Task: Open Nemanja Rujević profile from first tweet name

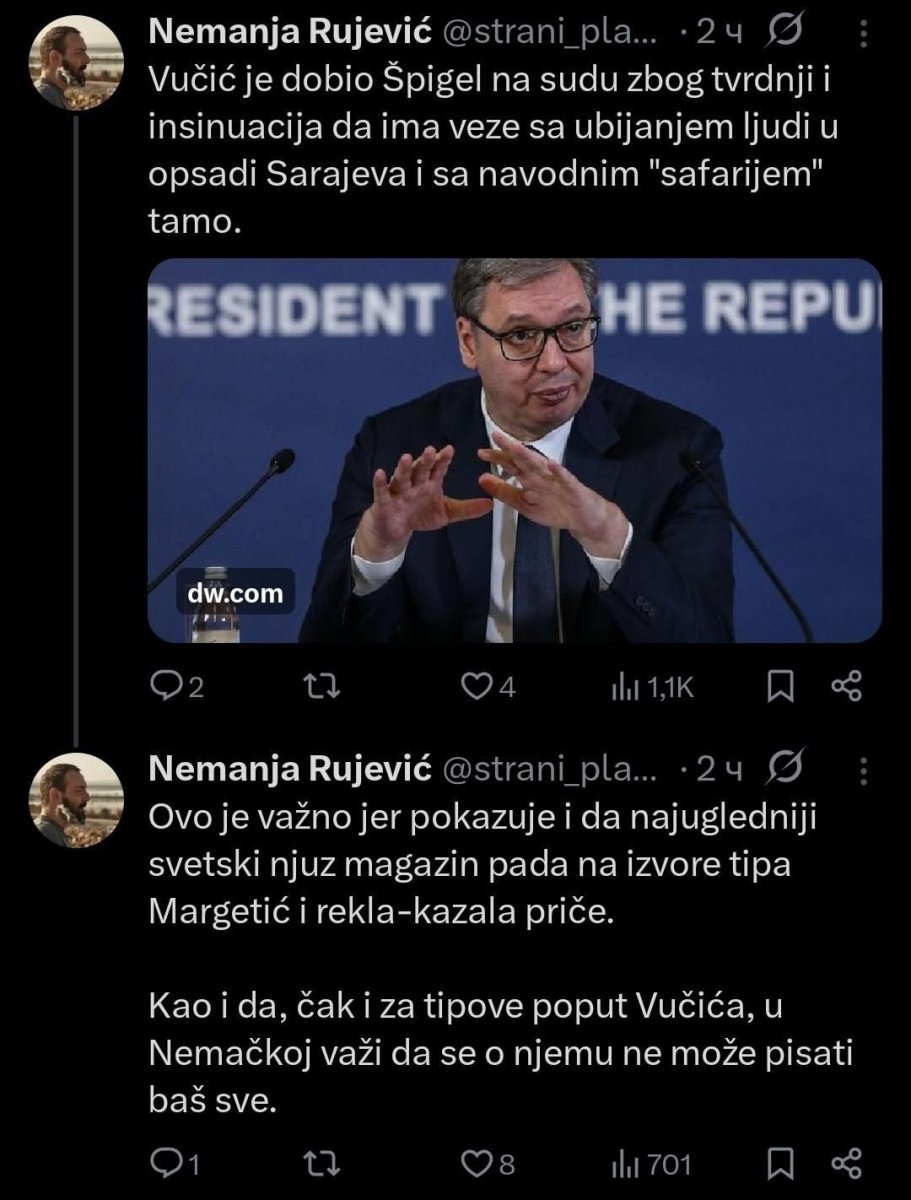Action: click(290, 34)
